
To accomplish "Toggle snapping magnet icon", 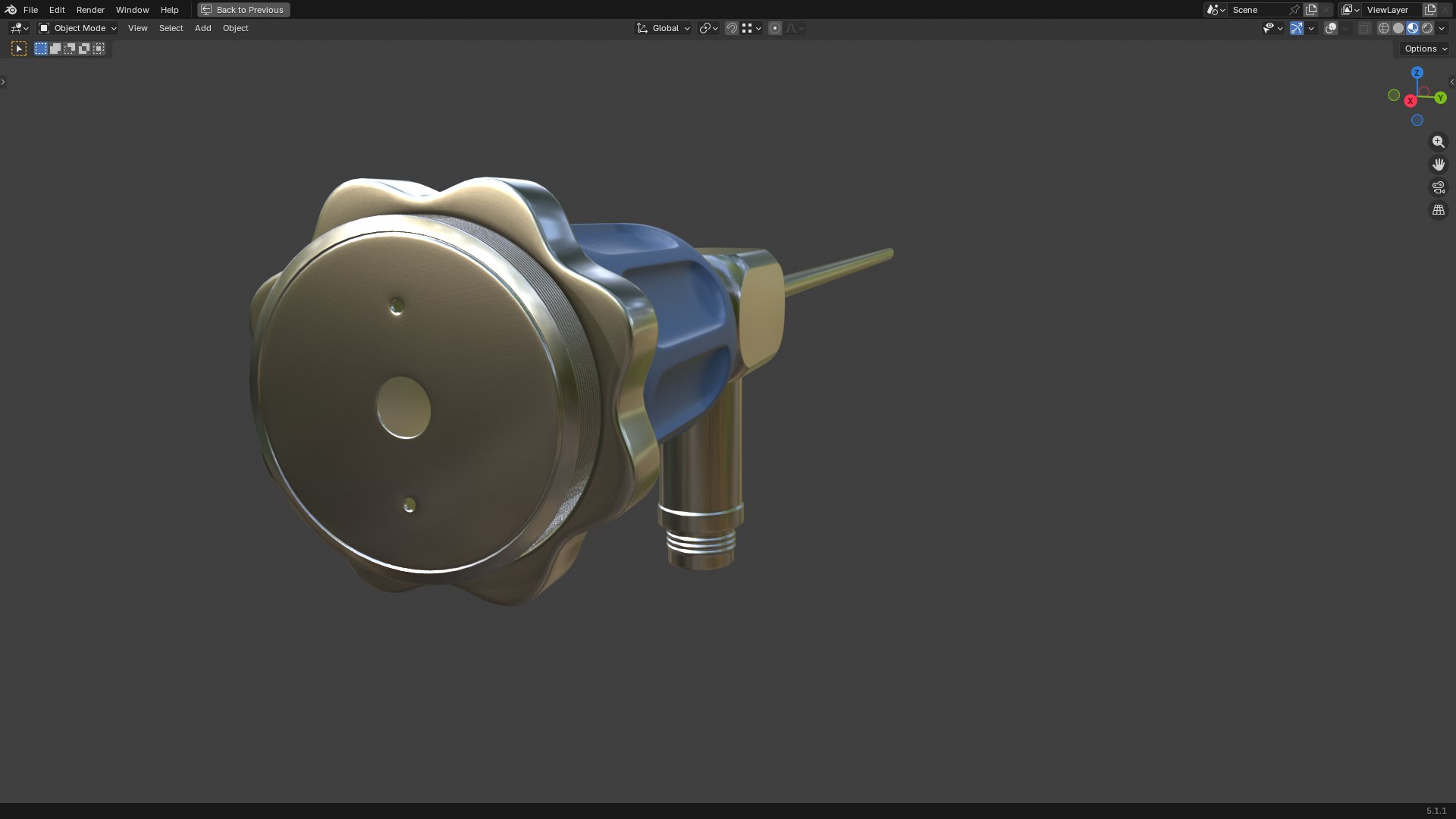I will point(732,28).
